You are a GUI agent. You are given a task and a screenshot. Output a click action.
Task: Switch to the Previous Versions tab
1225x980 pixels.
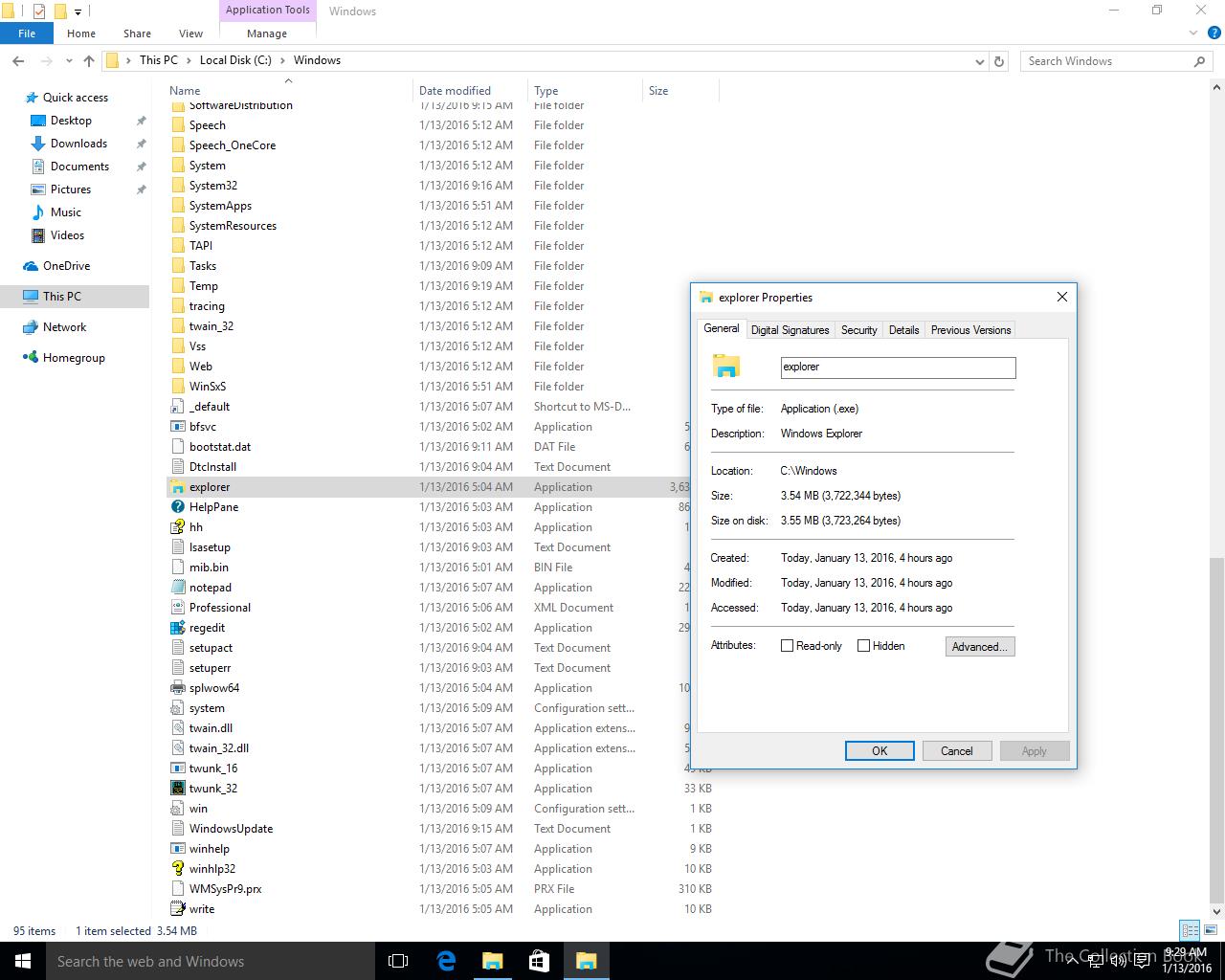970,330
